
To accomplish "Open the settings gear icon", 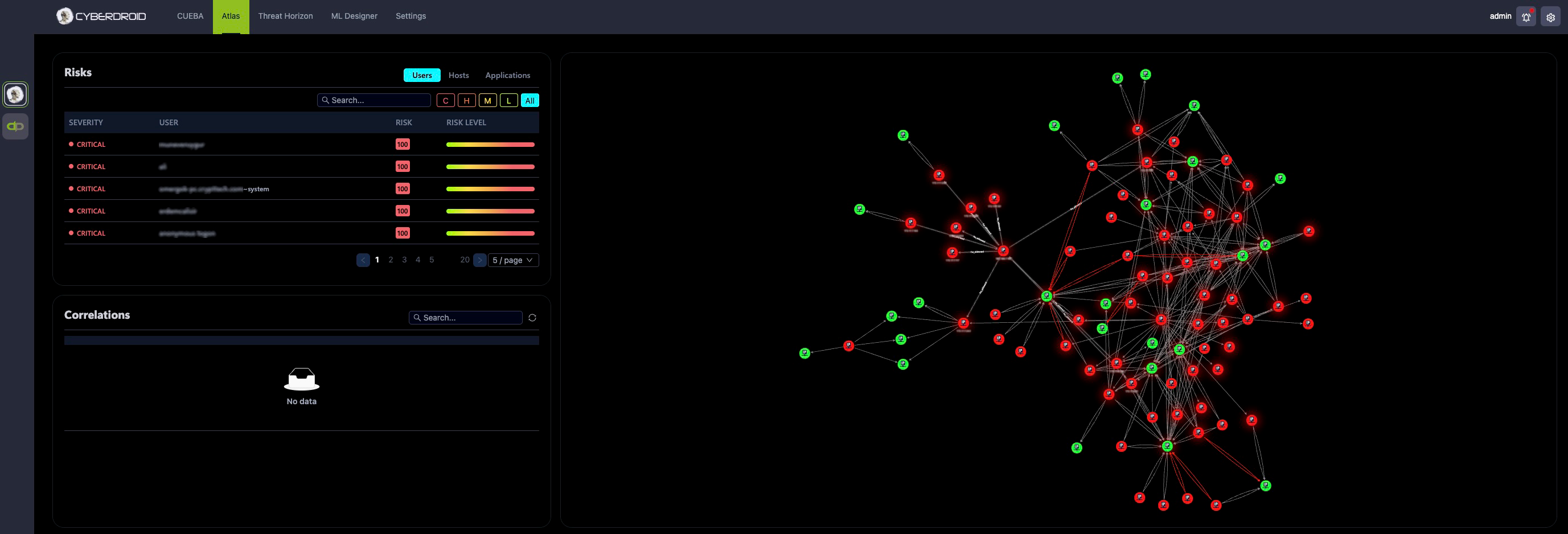I will click(x=1550, y=17).
